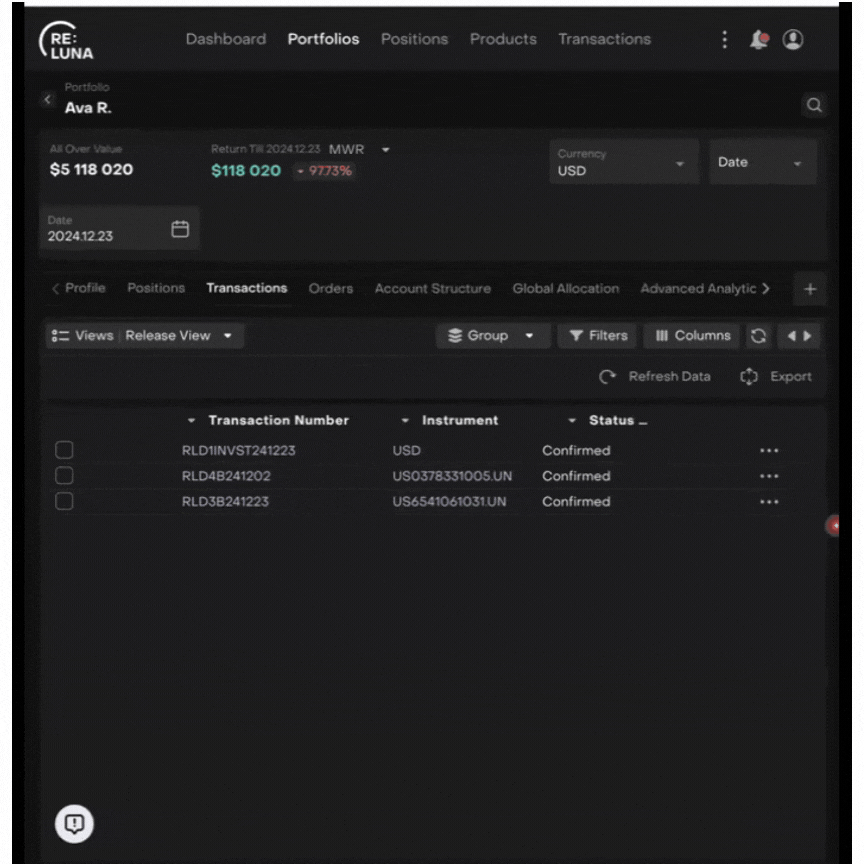Image resolution: width=864 pixels, height=864 pixels.
Task: Open the three-dot overflow menu in the top bar
Action: tap(725, 39)
